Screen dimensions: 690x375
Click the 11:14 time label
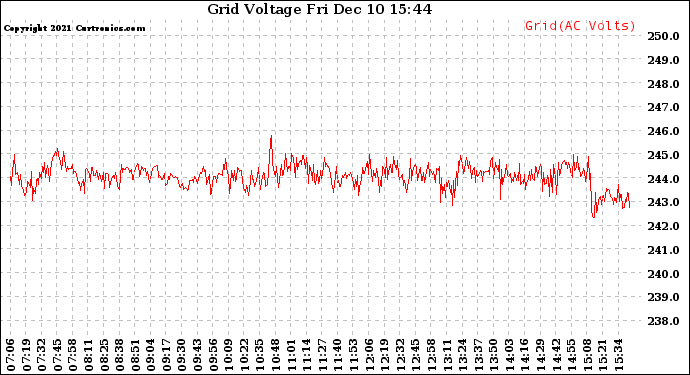tap(307, 355)
